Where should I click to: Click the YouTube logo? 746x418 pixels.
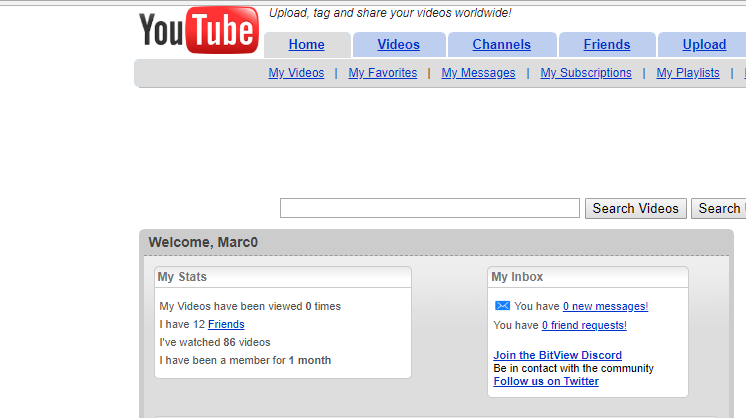coord(199,29)
